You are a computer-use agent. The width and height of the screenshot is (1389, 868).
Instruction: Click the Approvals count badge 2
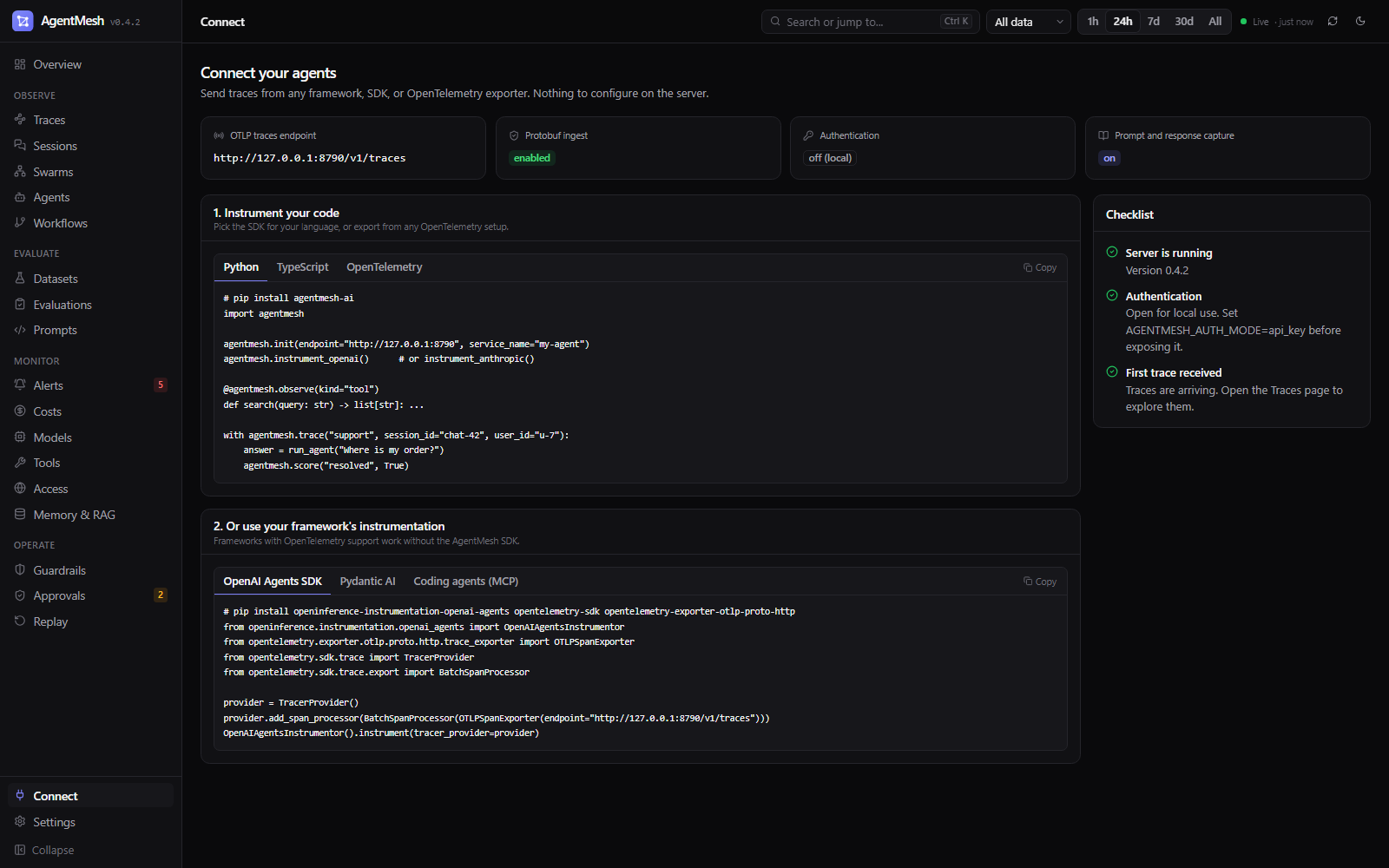(161, 595)
